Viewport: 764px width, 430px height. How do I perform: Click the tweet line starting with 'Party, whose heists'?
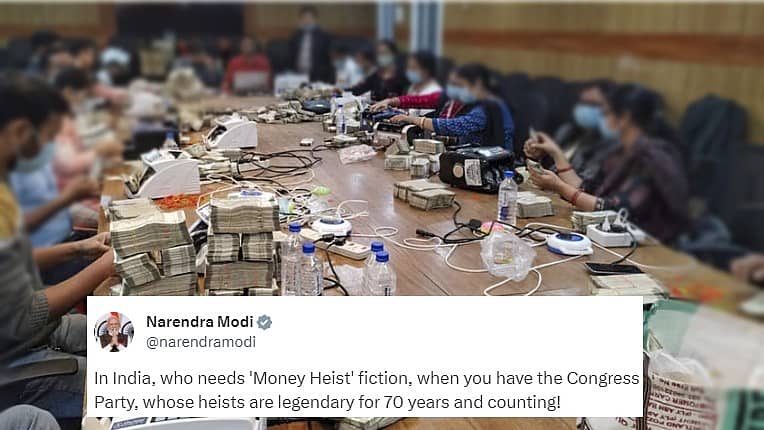(327, 402)
